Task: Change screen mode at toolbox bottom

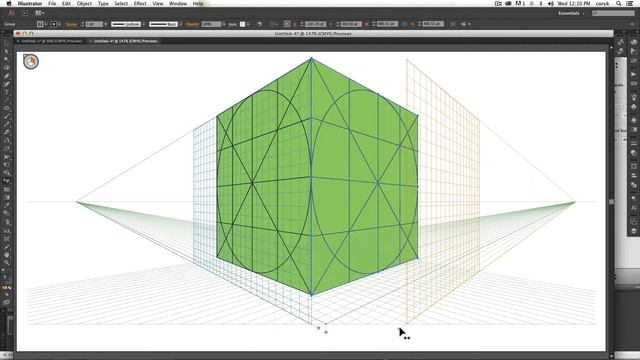Action: [x=6, y=302]
